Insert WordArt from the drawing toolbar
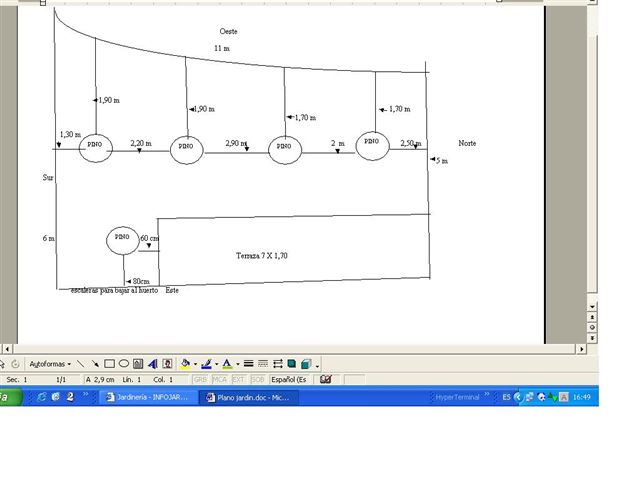The height and width of the screenshot is (480, 640). (153, 364)
